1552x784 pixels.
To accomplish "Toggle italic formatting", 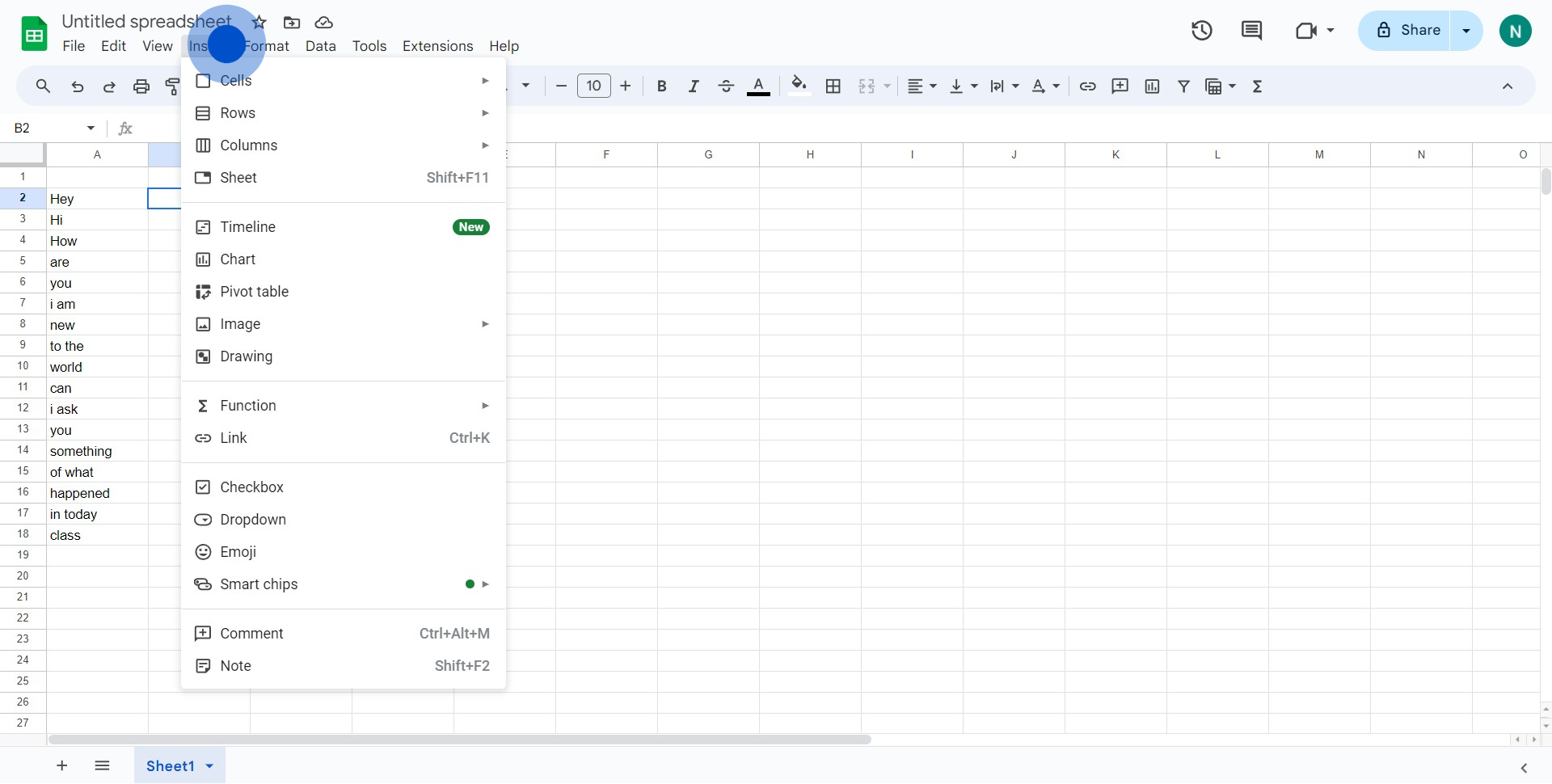I will 694,86.
